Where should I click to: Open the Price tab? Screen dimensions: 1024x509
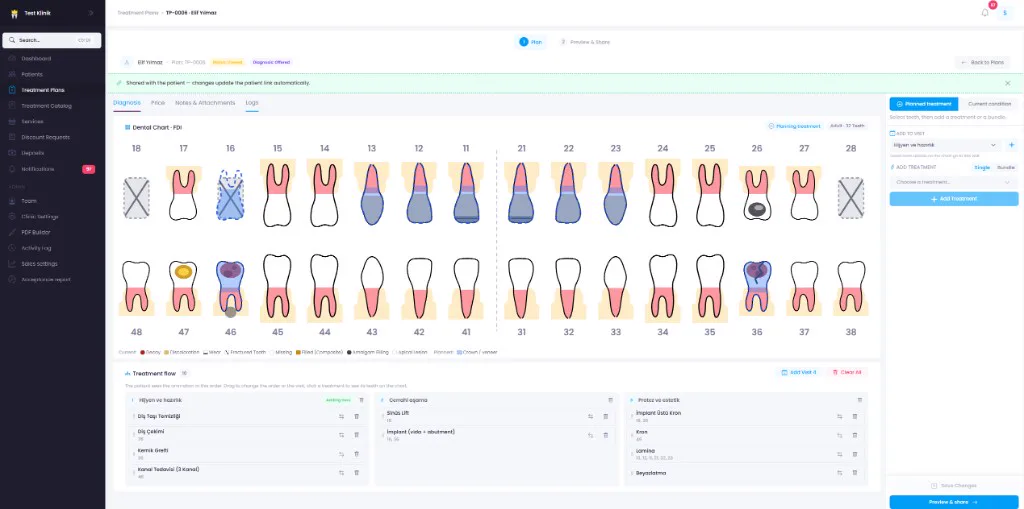(158, 103)
